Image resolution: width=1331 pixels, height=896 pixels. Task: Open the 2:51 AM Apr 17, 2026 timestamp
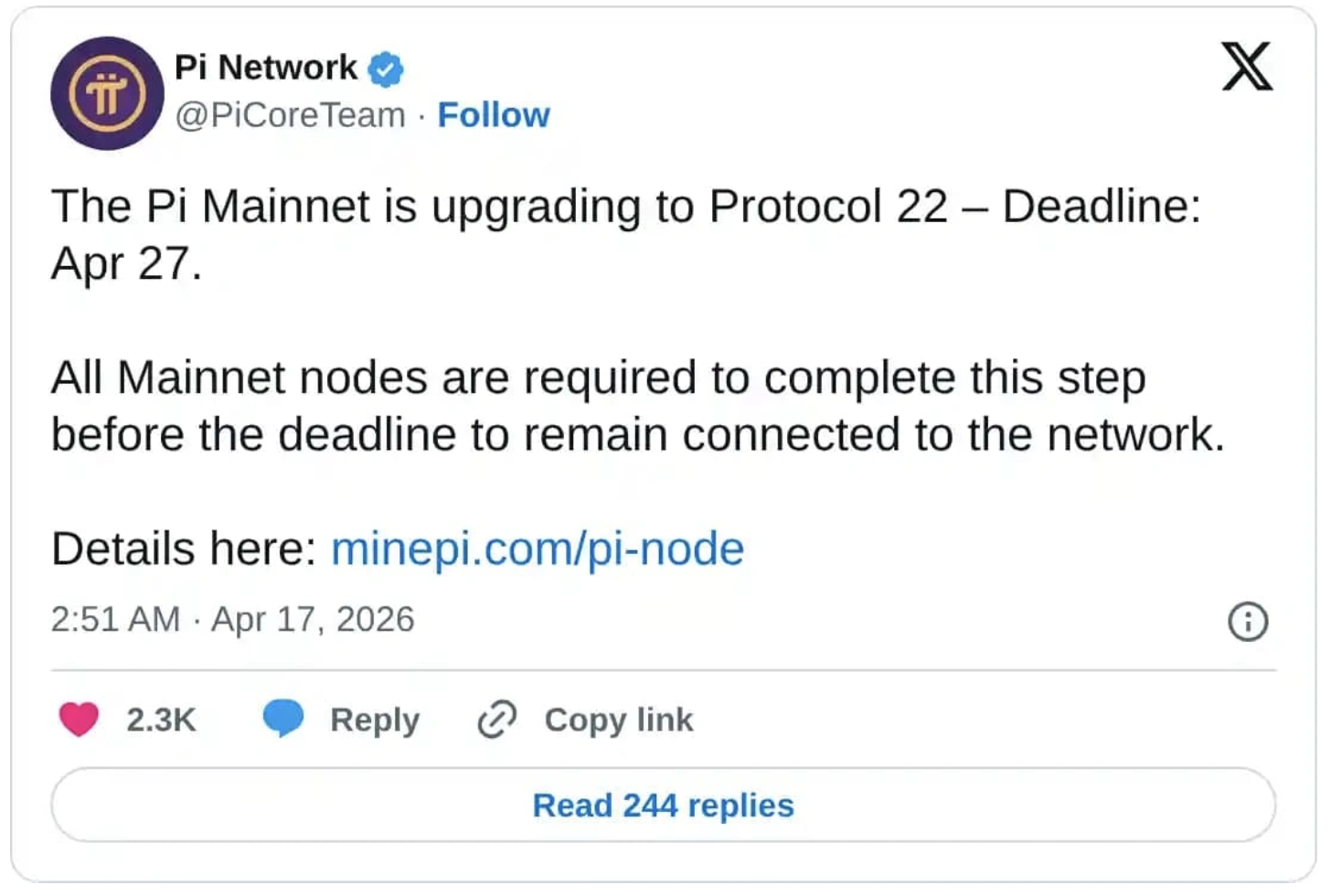point(233,620)
